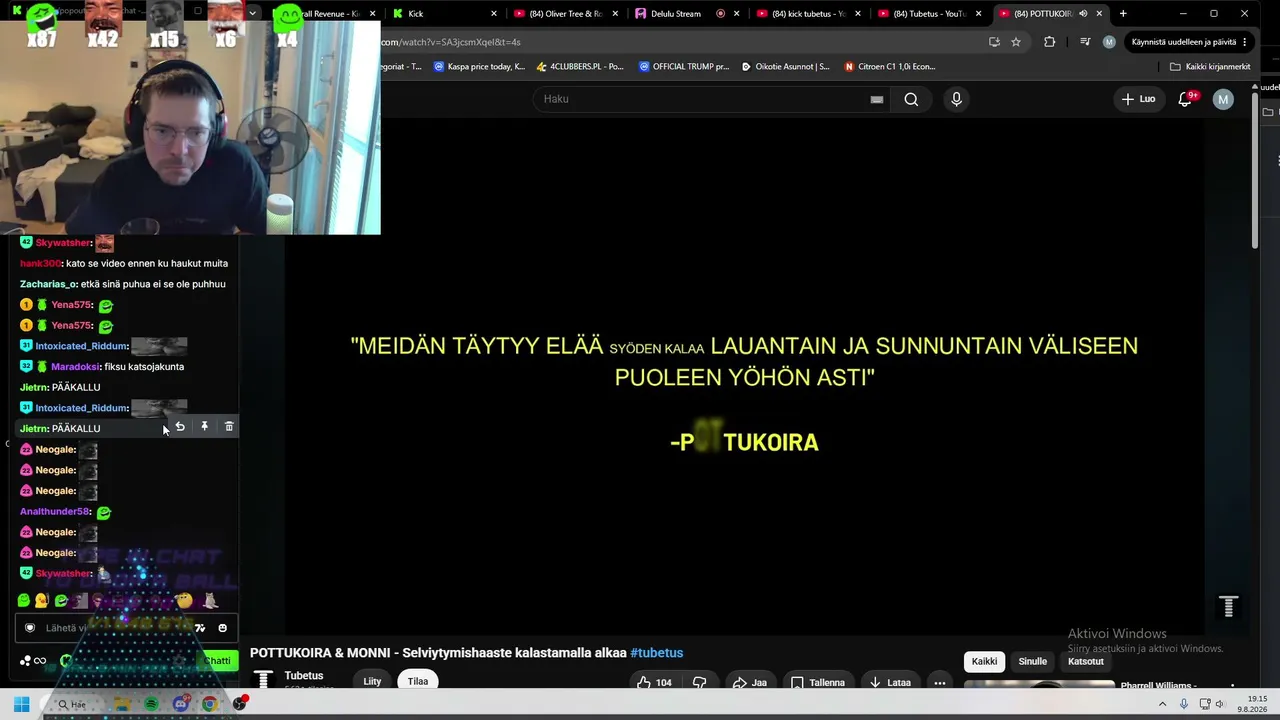Open the on-screen keyboard in YouTube search
The width and height of the screenshot is (1280, 720).
(x=877, y=99)
